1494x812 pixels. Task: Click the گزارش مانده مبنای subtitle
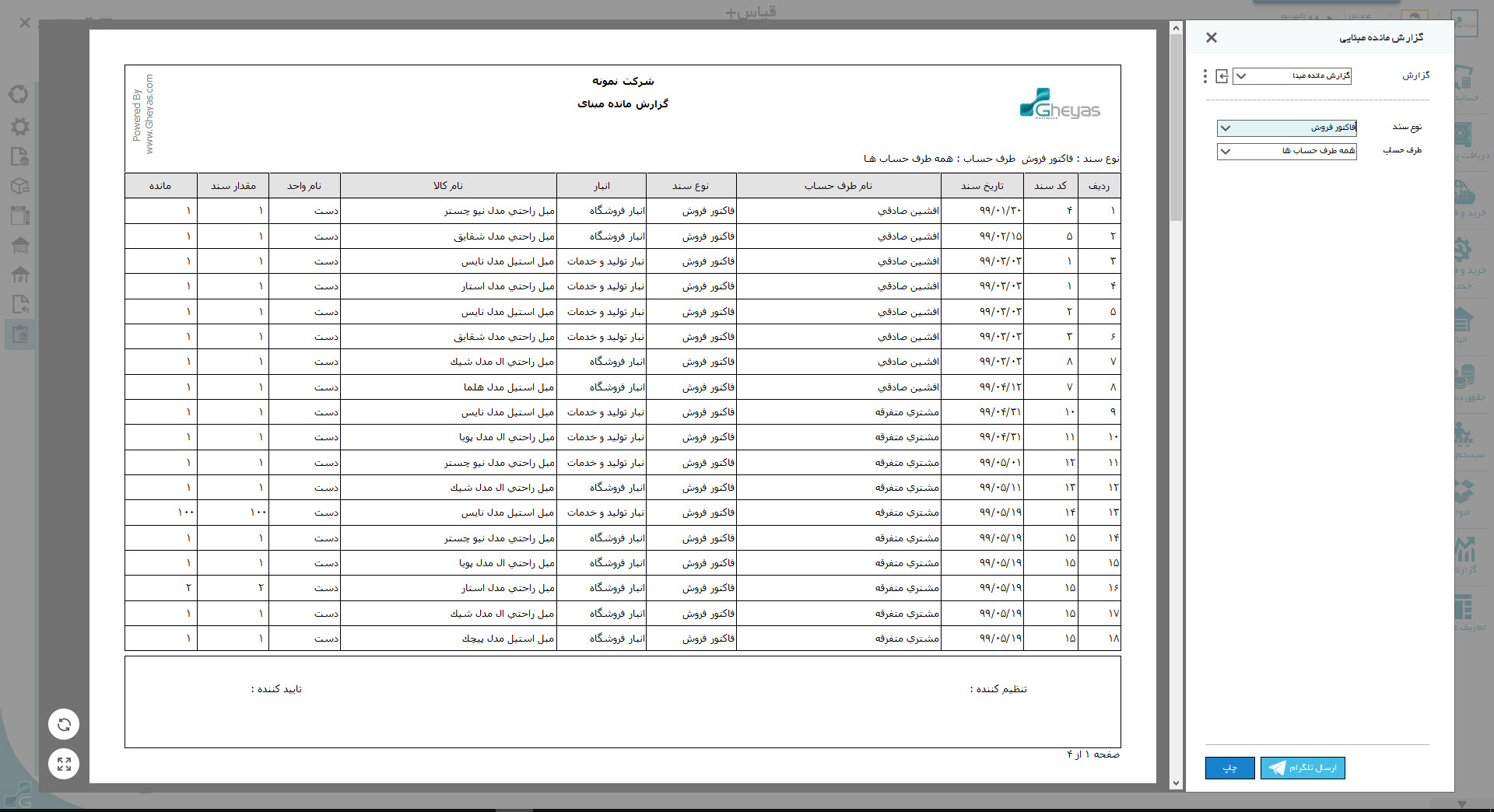point(622,103)
